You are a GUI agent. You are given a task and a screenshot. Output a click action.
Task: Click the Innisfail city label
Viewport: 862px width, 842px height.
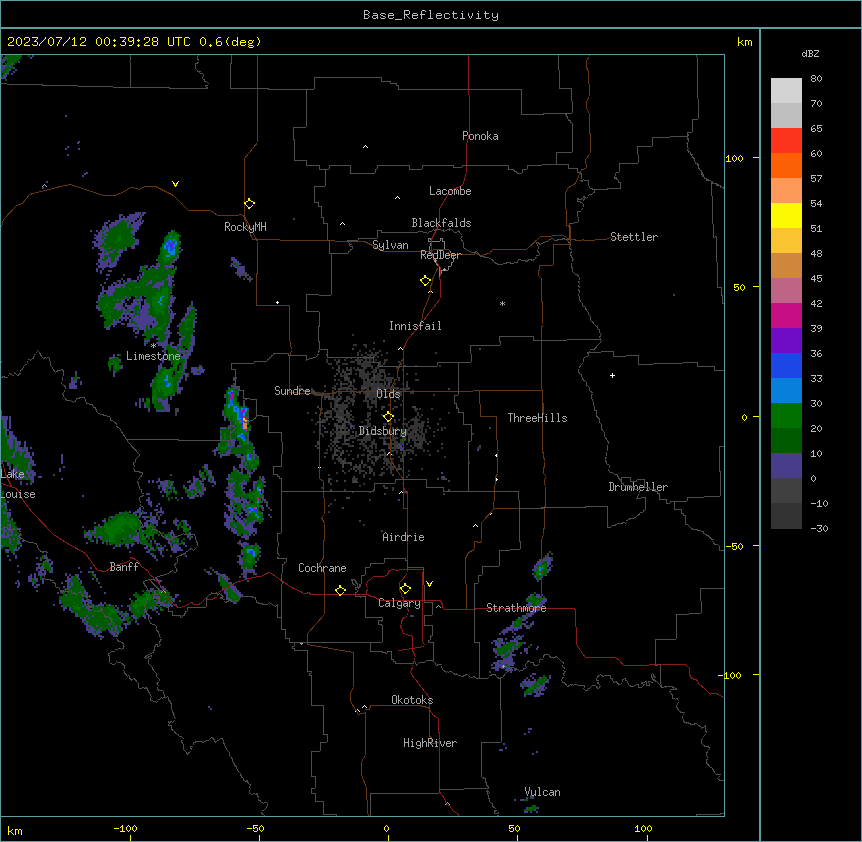coord(415,326)
